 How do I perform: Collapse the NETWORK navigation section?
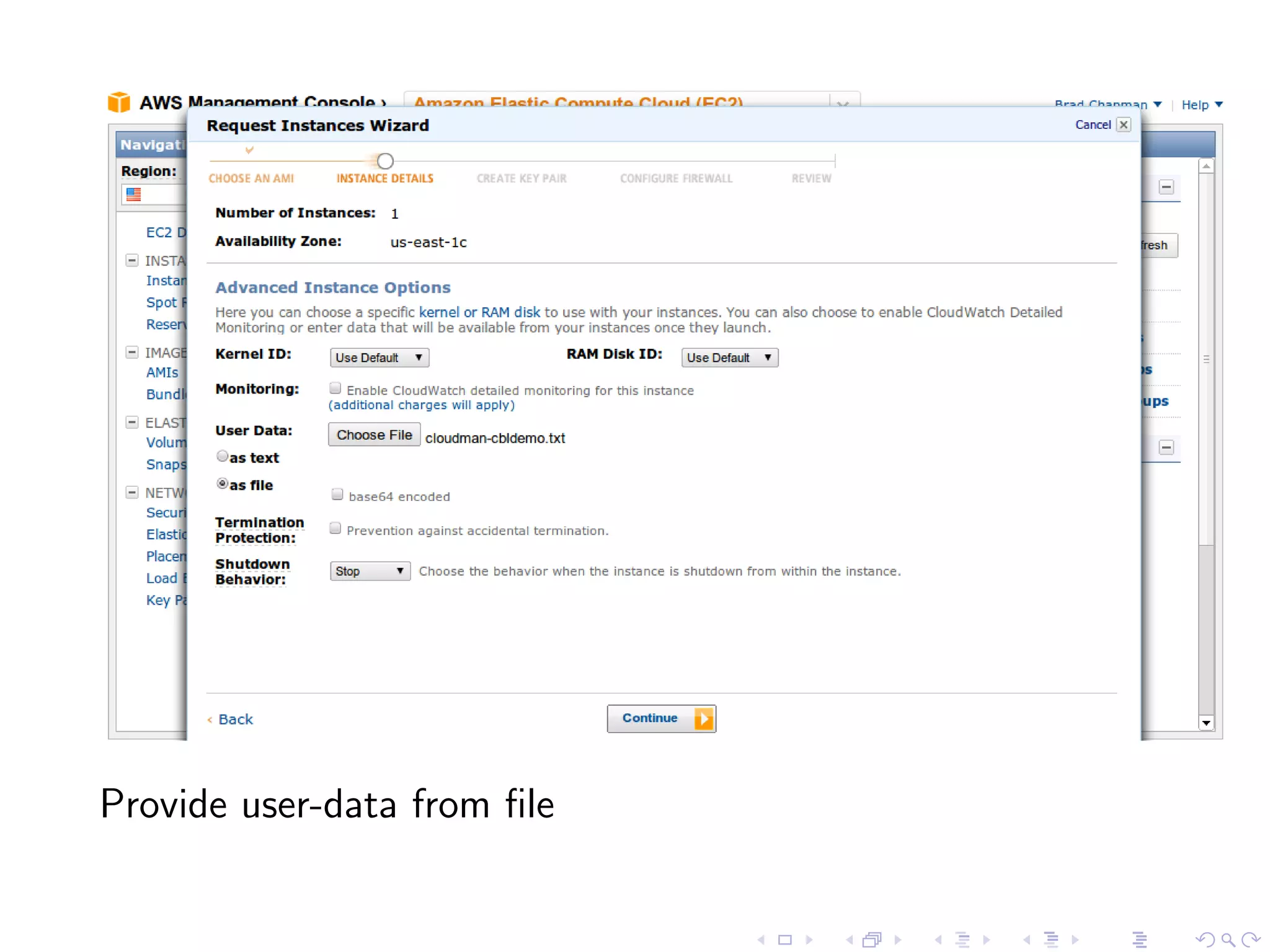[131, 492]
